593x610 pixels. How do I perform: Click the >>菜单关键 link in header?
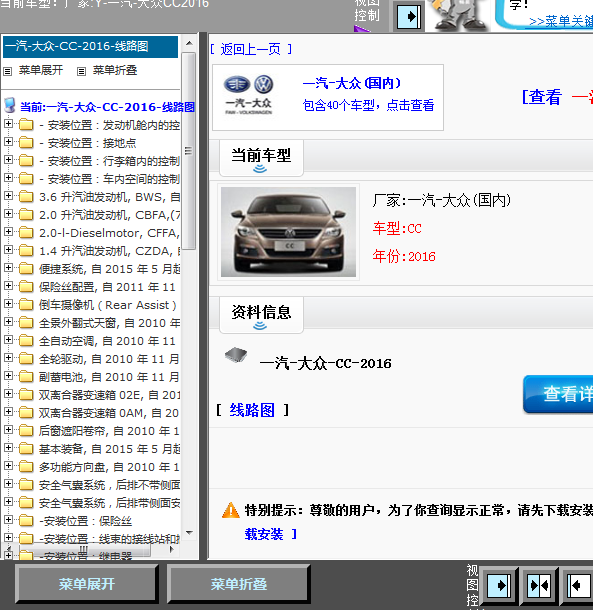point(561,21)
